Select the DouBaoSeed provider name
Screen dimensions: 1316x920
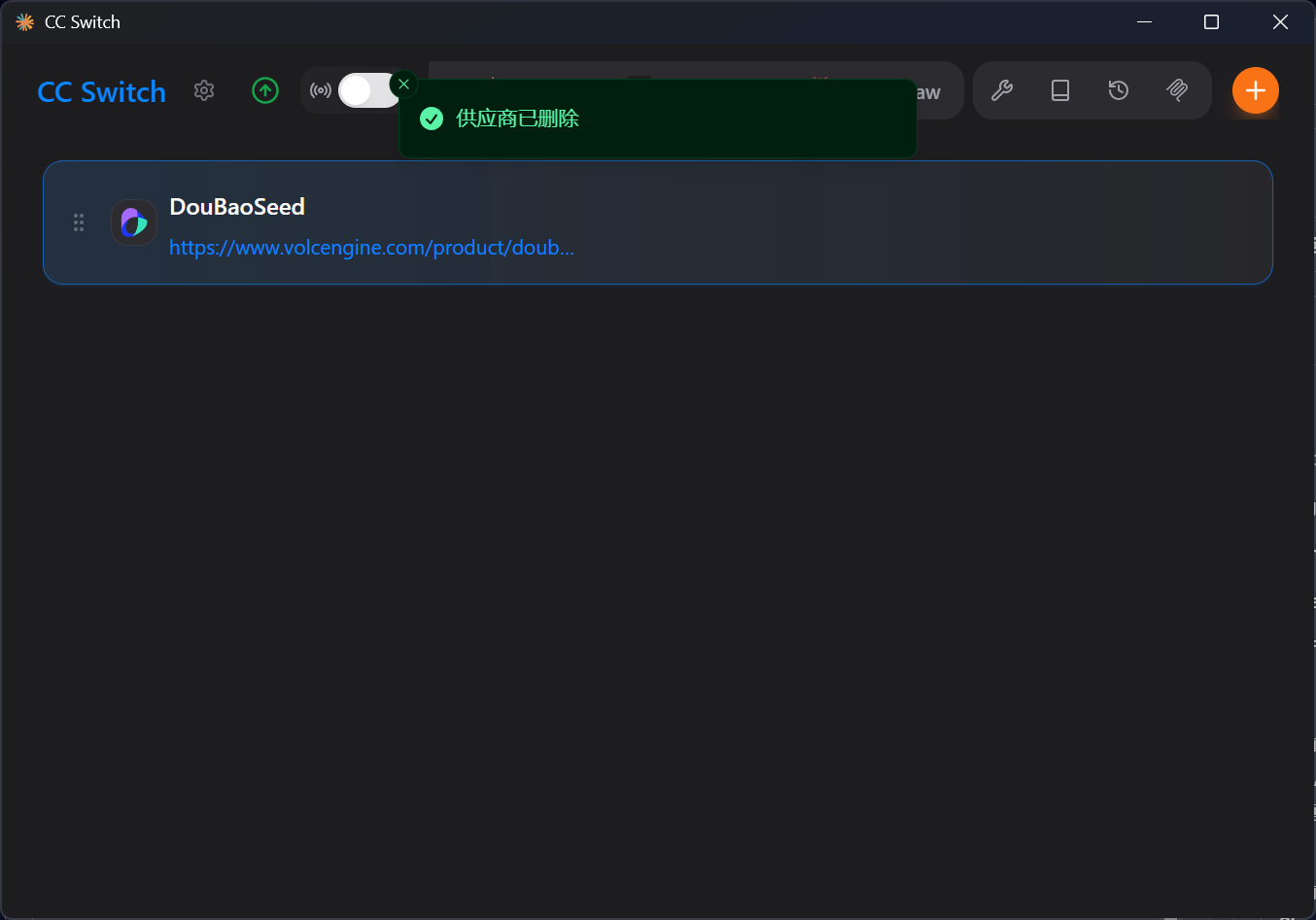237,207
